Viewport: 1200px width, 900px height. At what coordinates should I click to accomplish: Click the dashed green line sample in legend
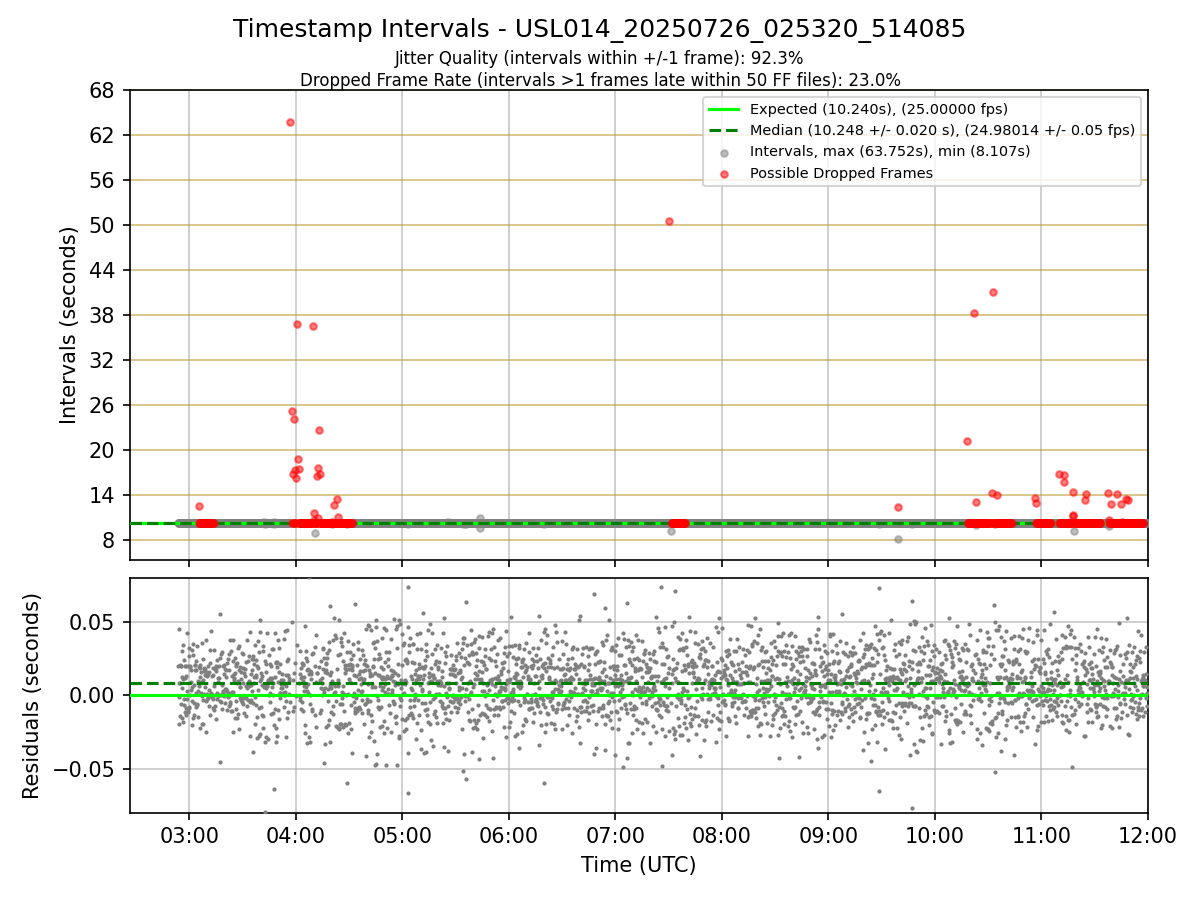click(724, 130)
